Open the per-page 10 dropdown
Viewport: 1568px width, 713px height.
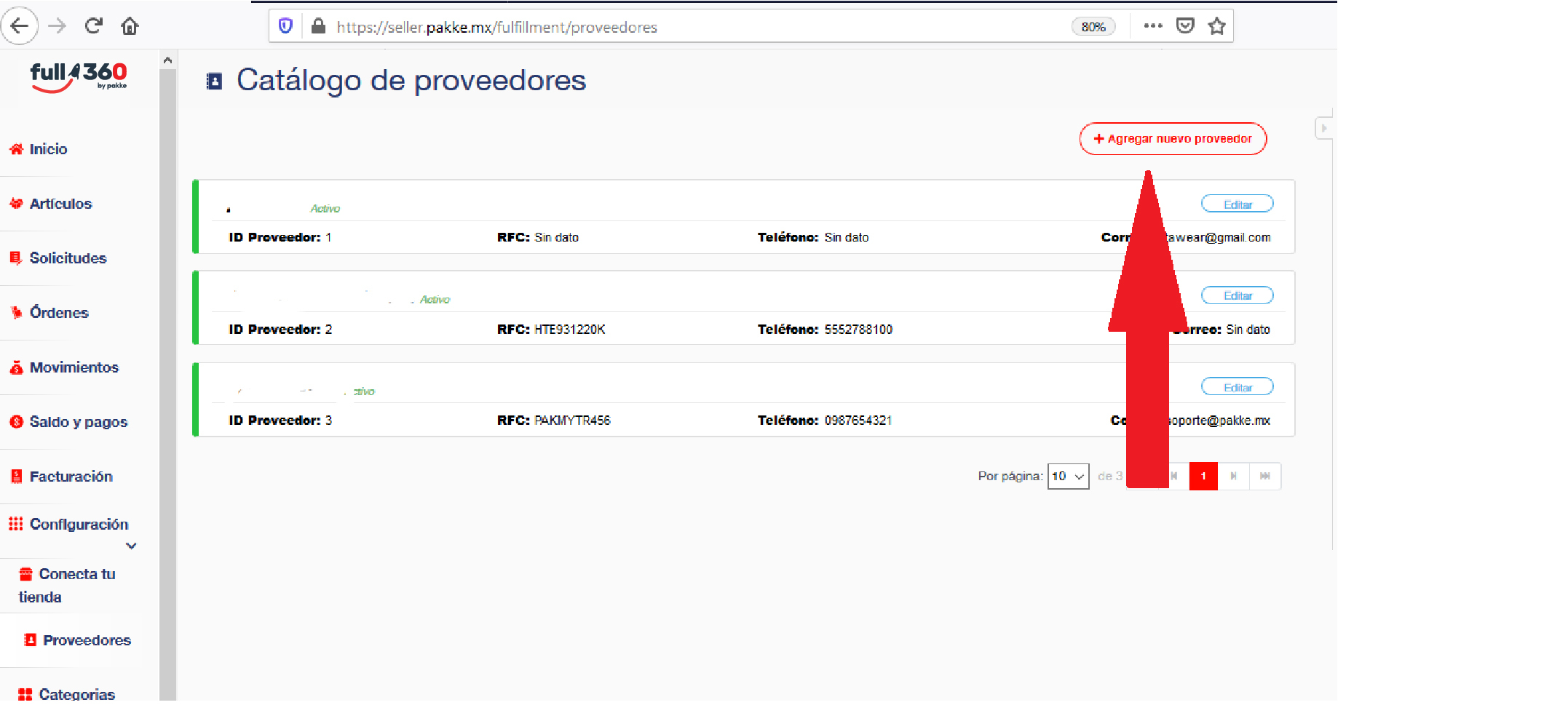tap(1068, 477)
